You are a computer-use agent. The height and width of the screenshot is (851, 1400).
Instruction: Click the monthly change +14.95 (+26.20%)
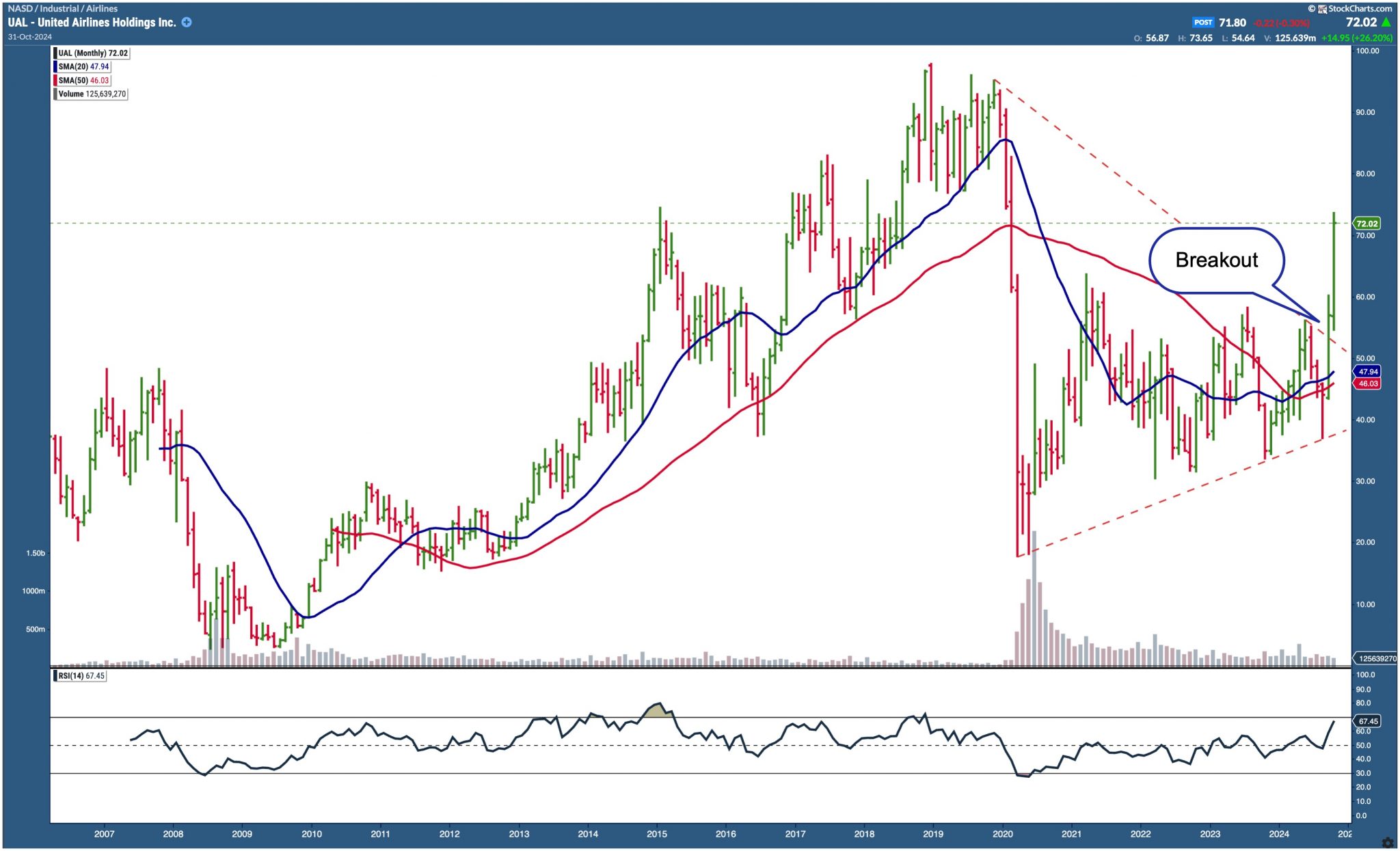coord(1357,38)
